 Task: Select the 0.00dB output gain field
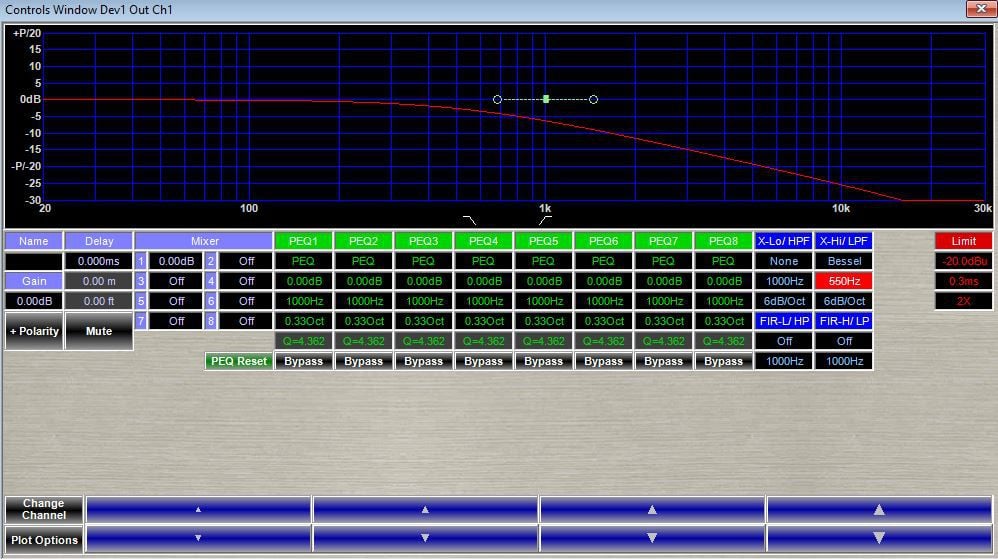(34, 301)
